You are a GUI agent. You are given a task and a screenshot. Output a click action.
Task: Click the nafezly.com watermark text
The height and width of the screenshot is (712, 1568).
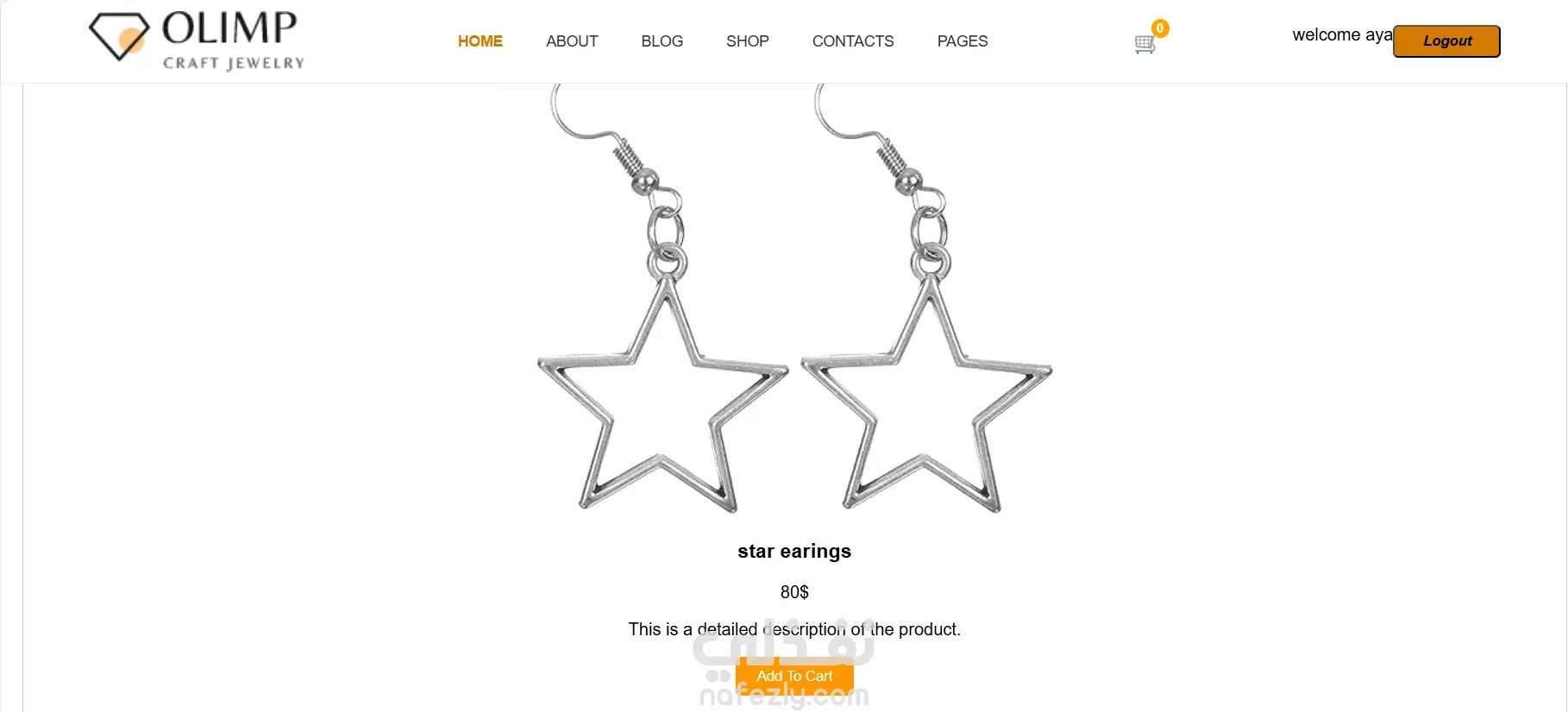[x=784, y=696]
